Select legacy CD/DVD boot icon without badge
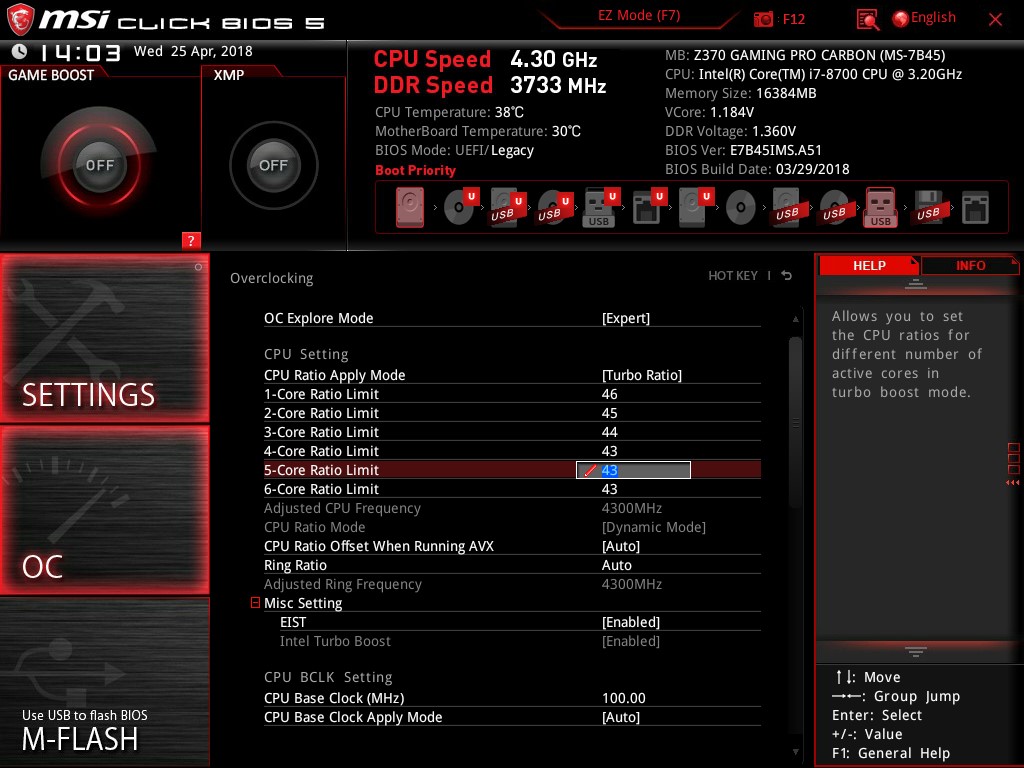 [x=741, y=208]
